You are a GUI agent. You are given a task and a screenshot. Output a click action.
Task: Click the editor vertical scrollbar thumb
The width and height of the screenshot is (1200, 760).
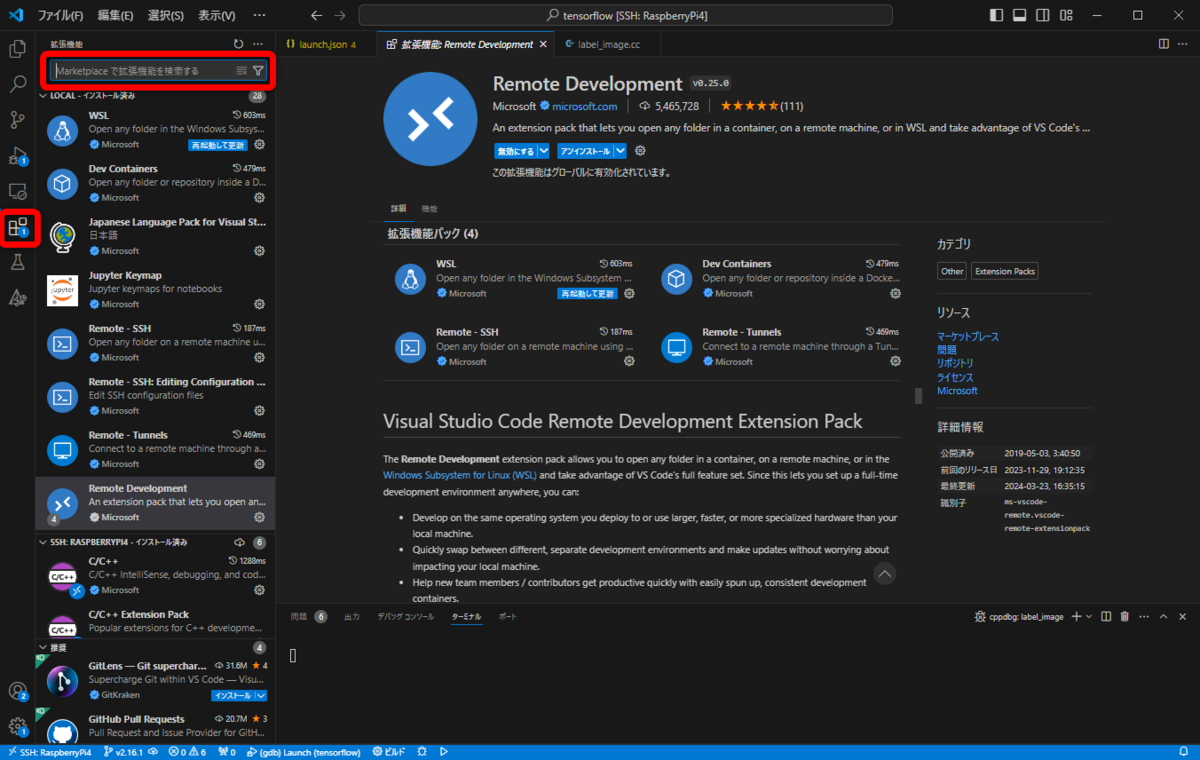point(919,396)
